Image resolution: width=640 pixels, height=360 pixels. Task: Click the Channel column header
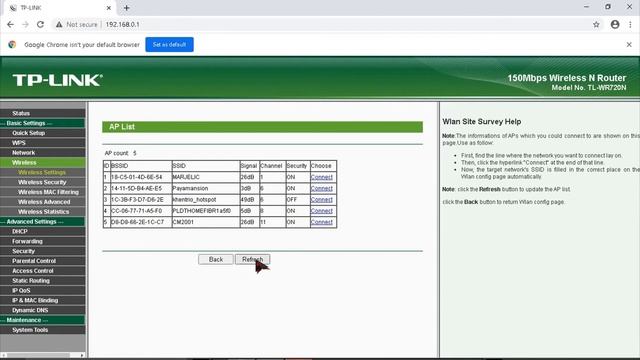click(271, 166)
